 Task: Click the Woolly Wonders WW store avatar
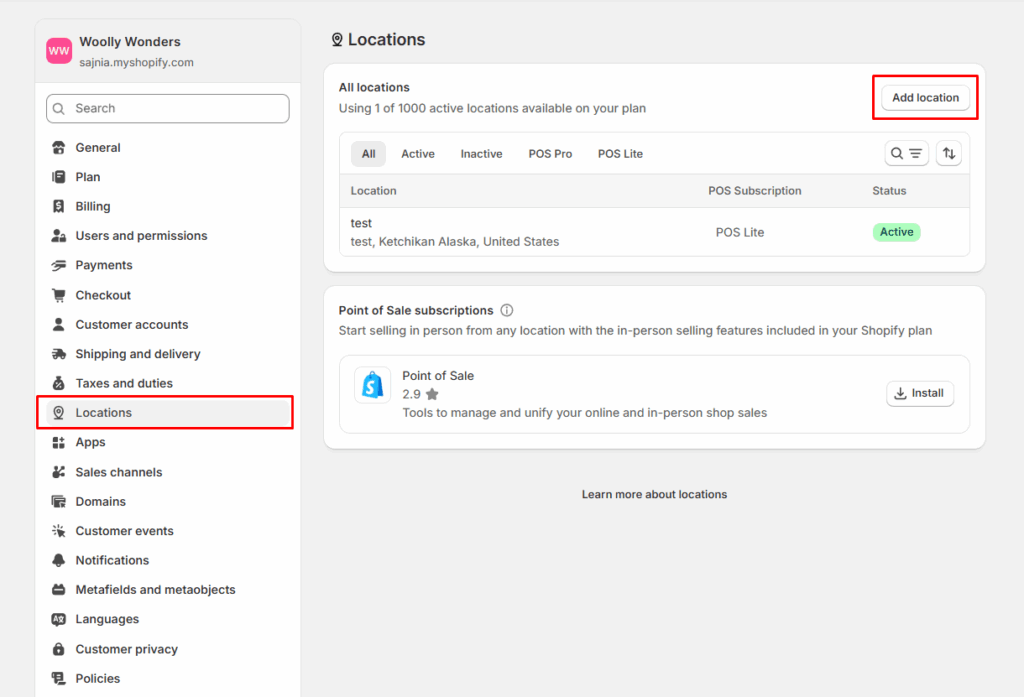pos(59,51)
